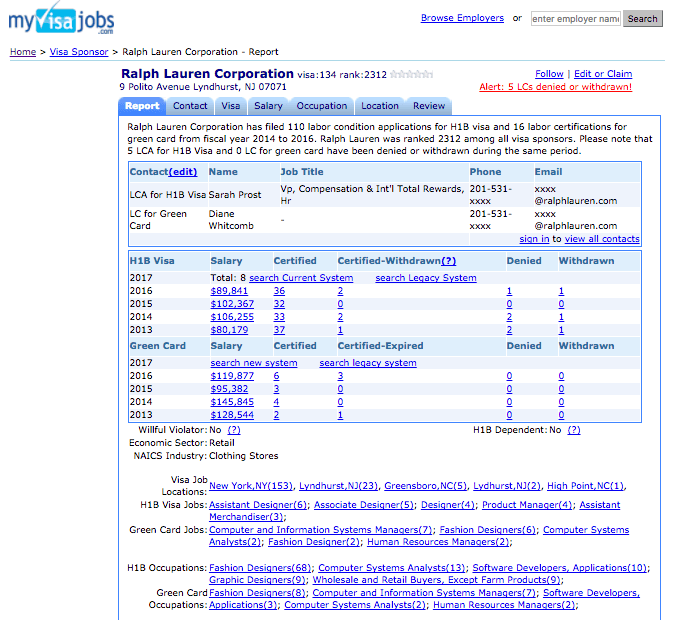Open Assistant Designer(6) H1B job

258,505
